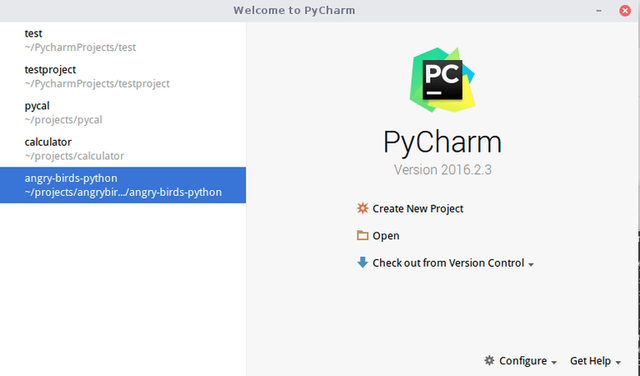The height and width of the screenshot is (376, 640).
Task: Click the PyCharm PC logo
Action: (442, 80)
